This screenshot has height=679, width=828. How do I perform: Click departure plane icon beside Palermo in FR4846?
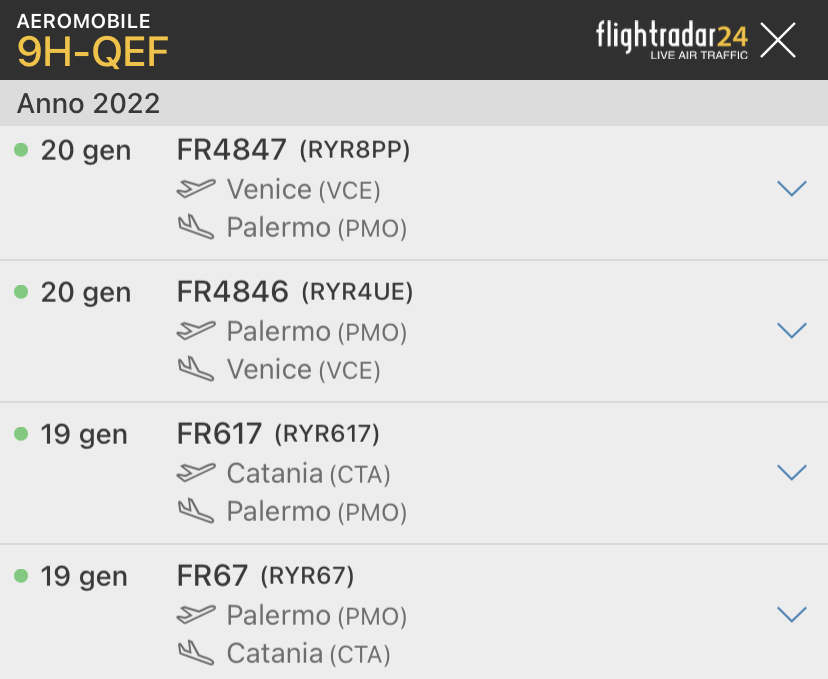click(x=196, y=330)
